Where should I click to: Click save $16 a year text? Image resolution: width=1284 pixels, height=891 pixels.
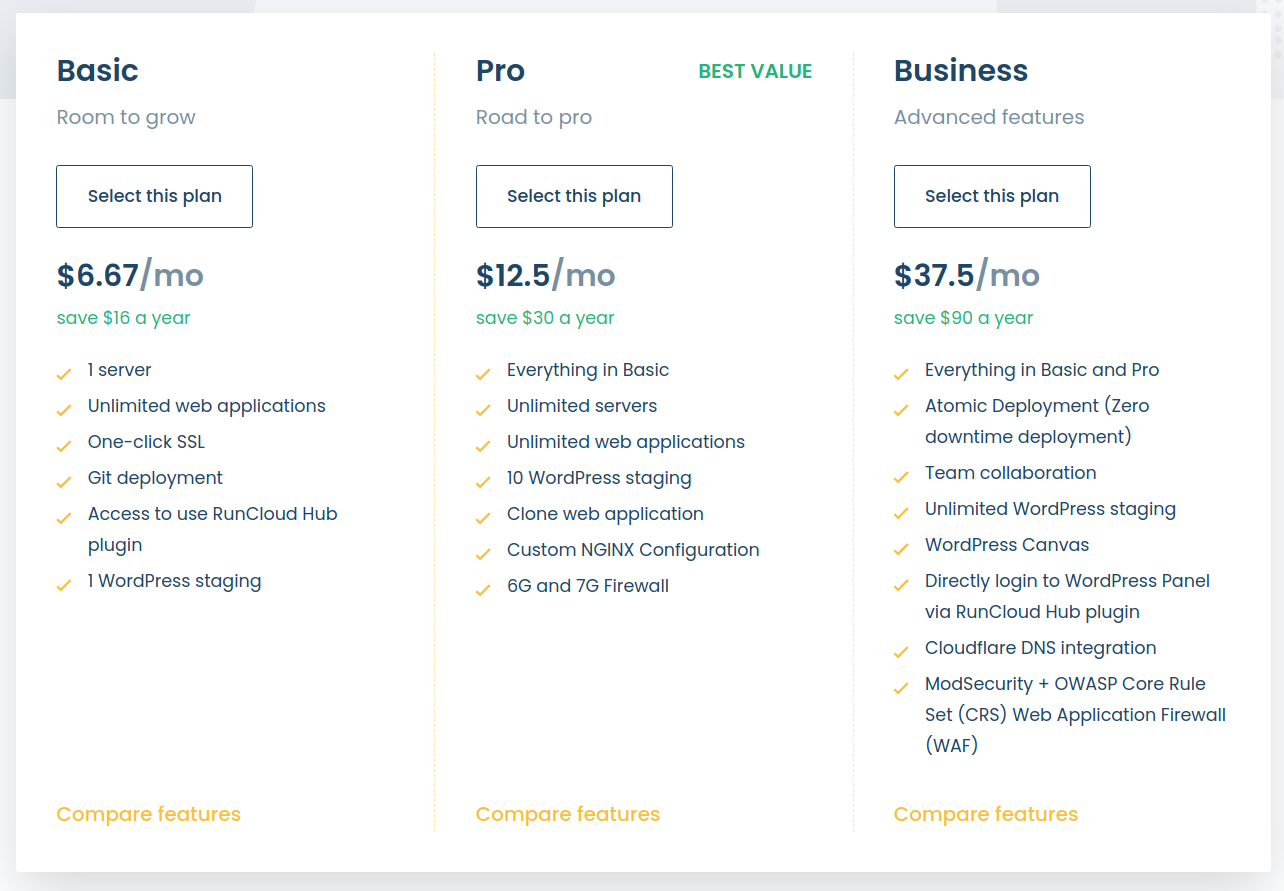[123, 318]
